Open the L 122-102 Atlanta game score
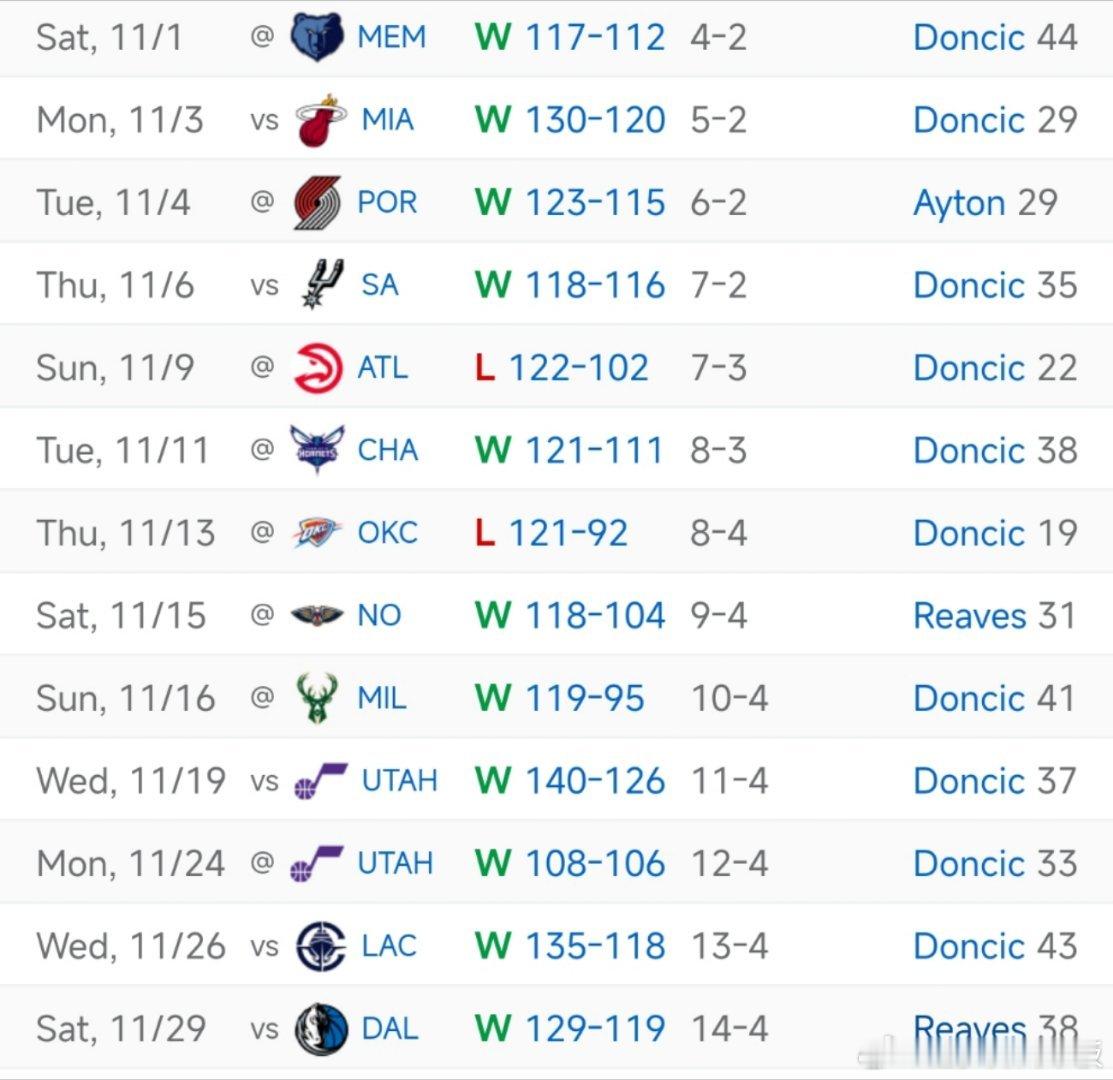Screen dimensions: 1113x1080 (x=562, y=368)
